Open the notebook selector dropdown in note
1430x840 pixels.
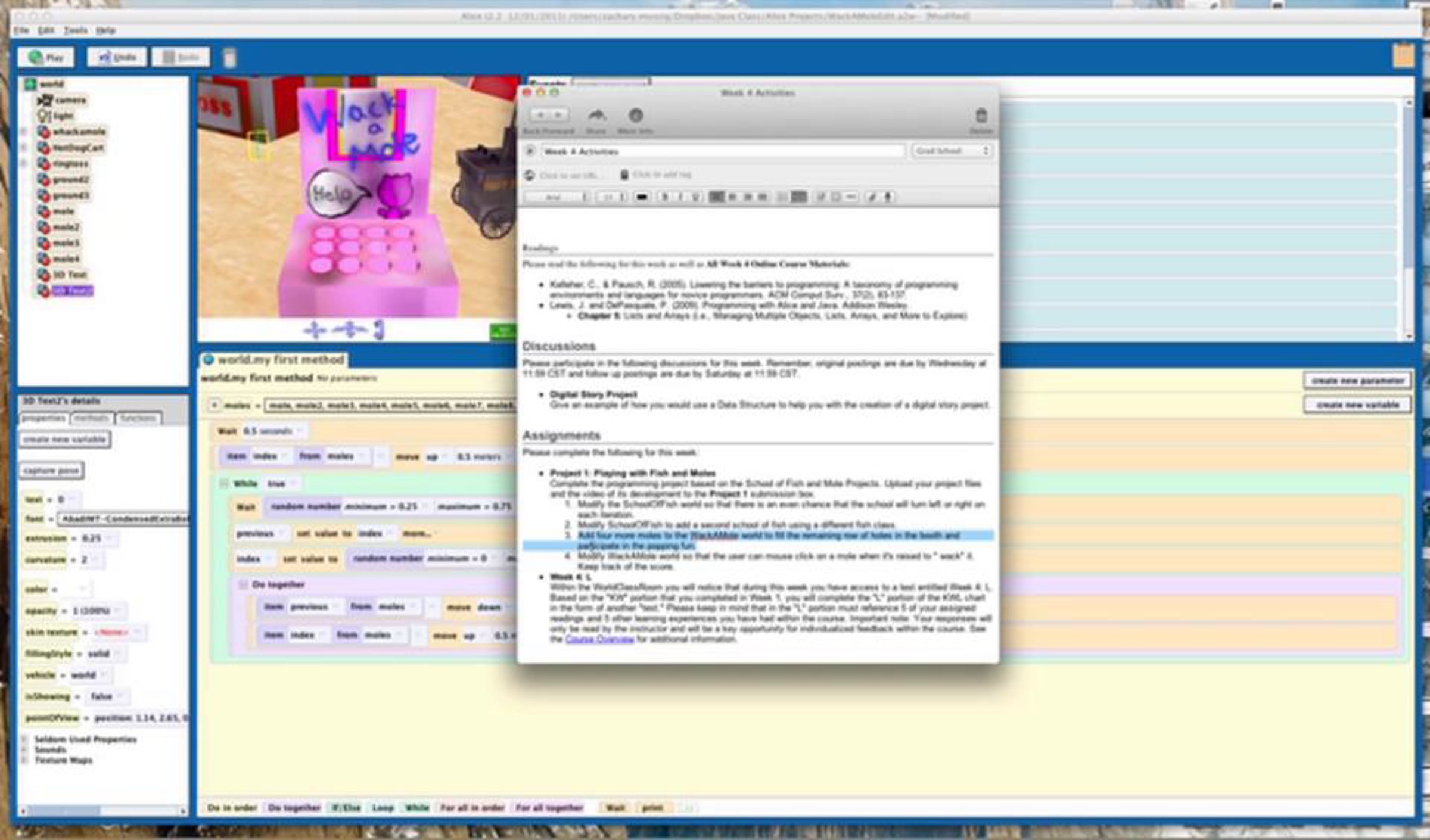pyautogui.click(x=952, y=151)
